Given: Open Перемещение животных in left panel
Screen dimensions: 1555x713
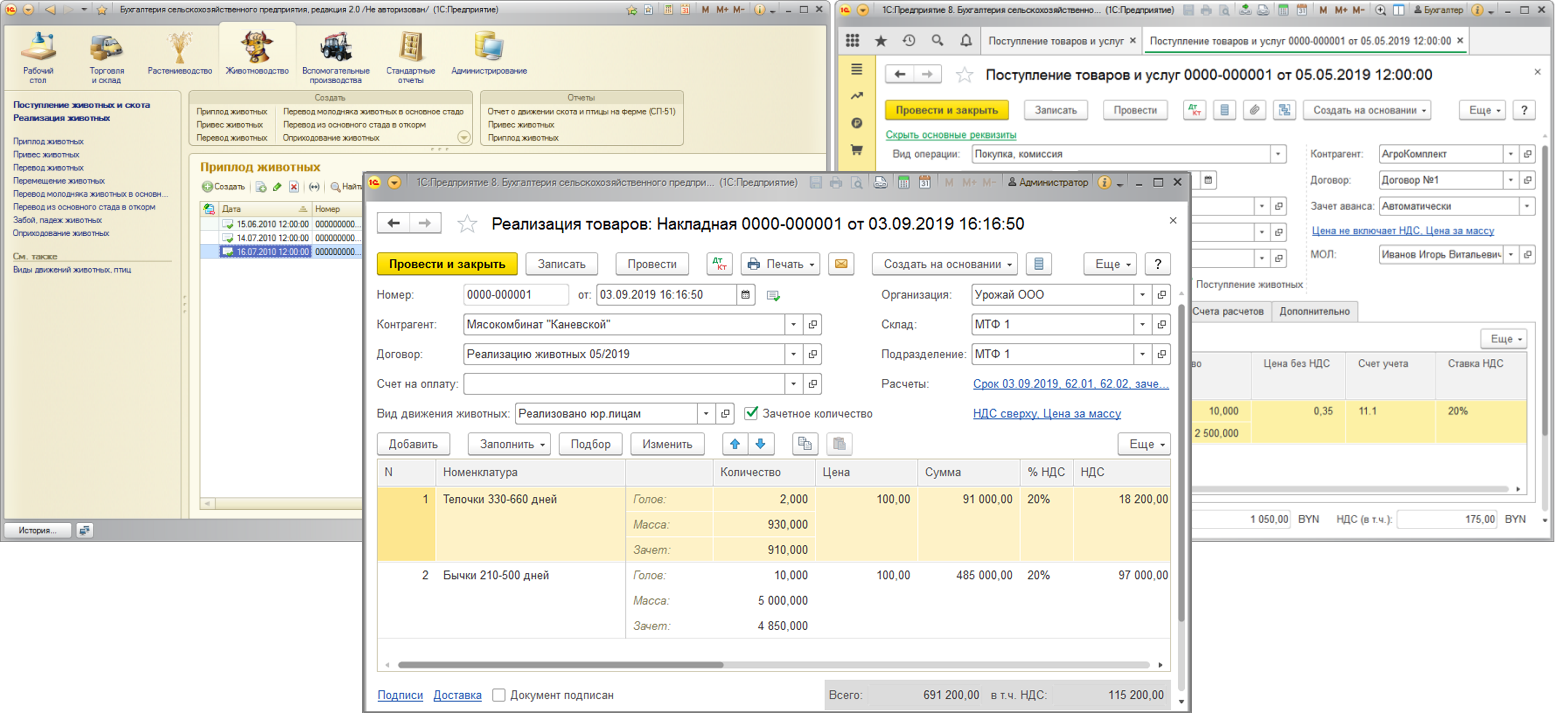Looking at the screenshot, I should tap(59, 181).
